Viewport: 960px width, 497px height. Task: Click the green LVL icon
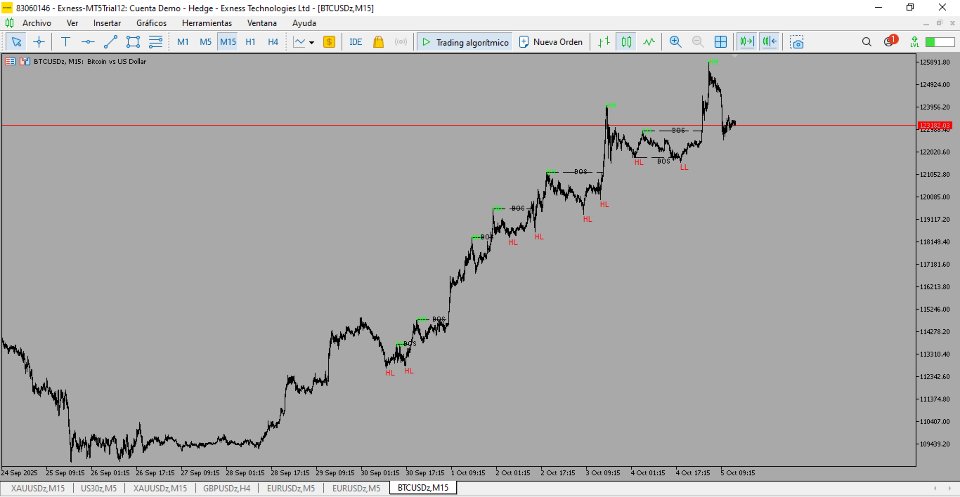point(914,42)
